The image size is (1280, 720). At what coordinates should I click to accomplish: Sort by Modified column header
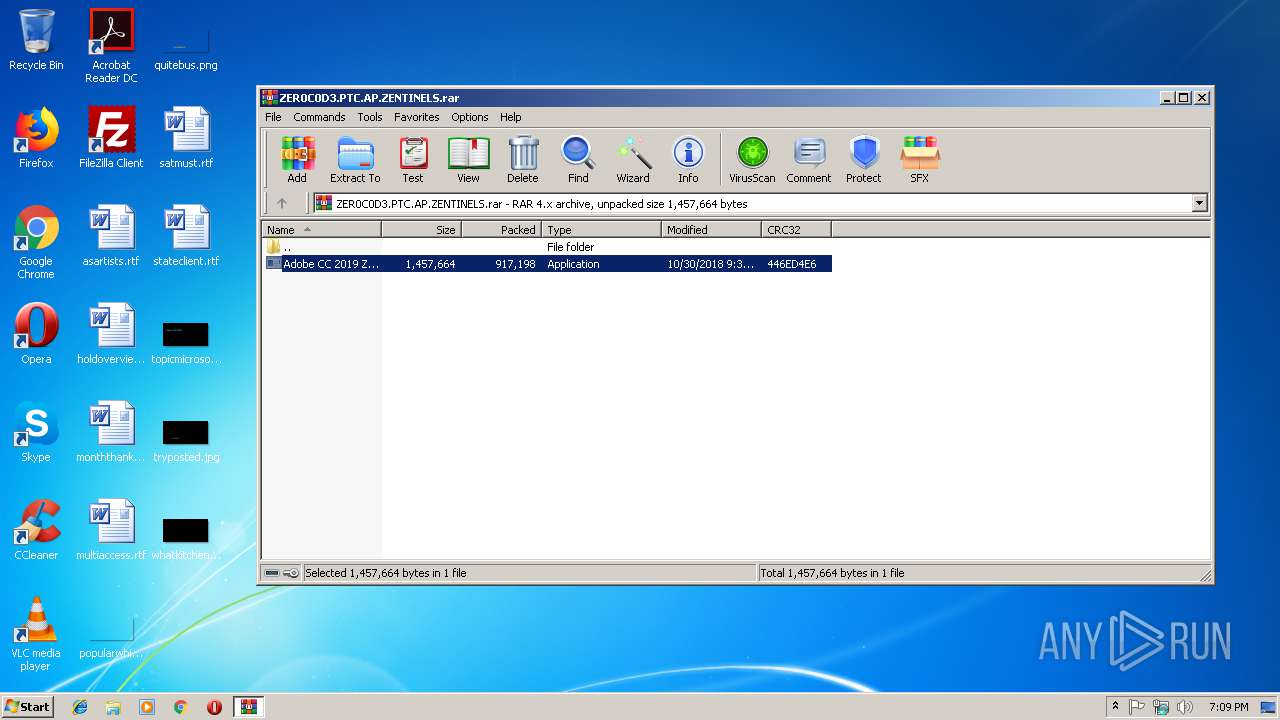[x=711, y=230]
